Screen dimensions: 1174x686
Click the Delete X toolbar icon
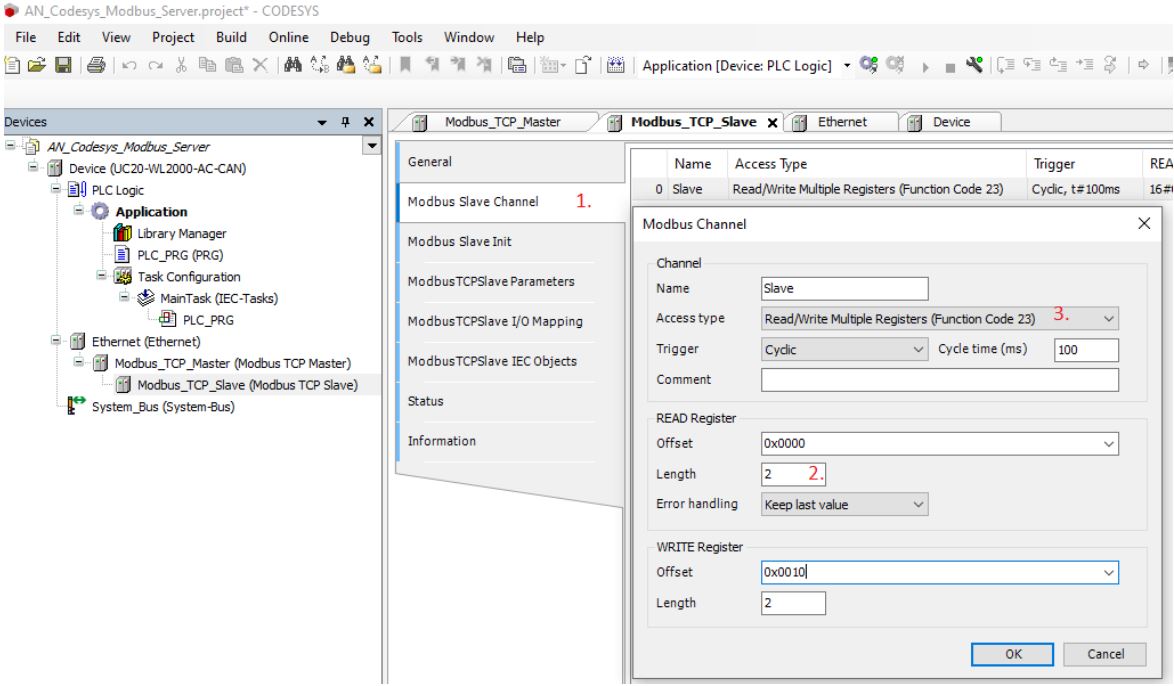[260, 65]
